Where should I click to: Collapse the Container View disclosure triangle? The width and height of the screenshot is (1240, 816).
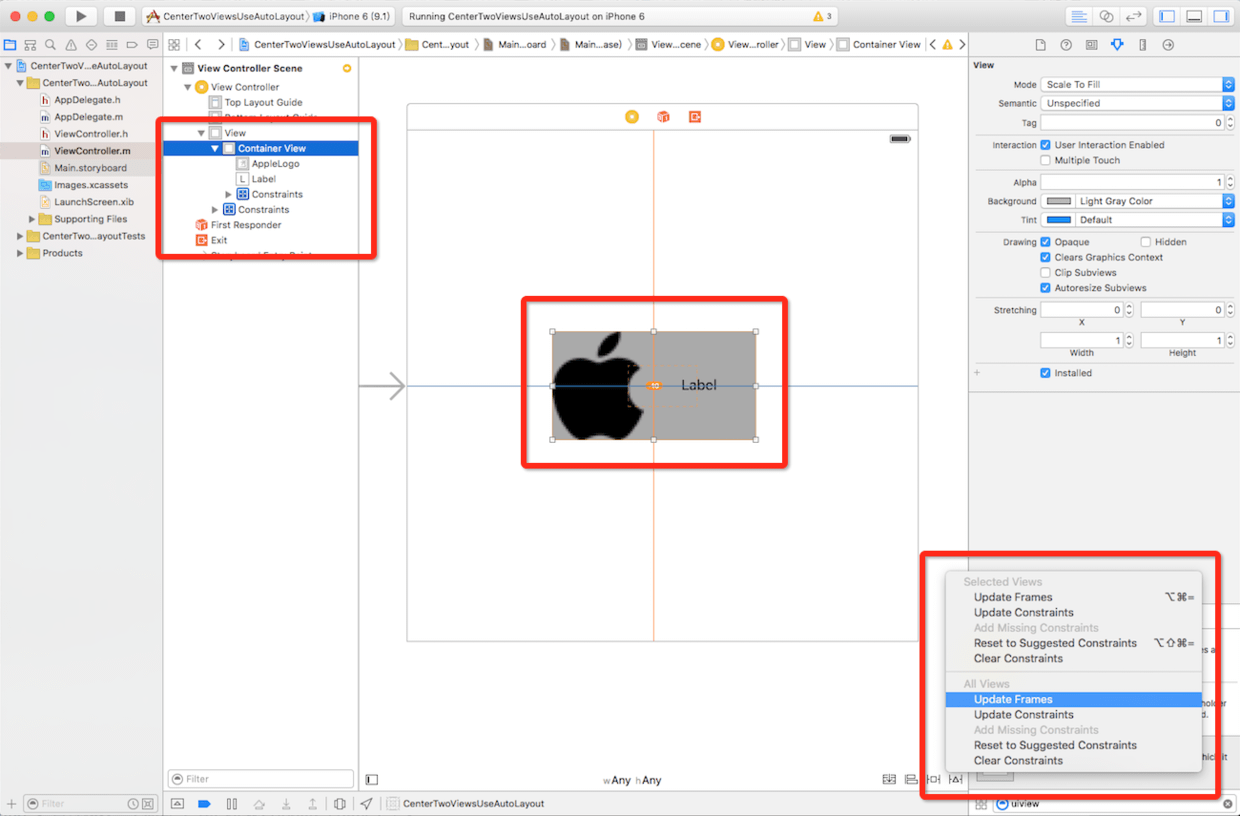[215, 148]
